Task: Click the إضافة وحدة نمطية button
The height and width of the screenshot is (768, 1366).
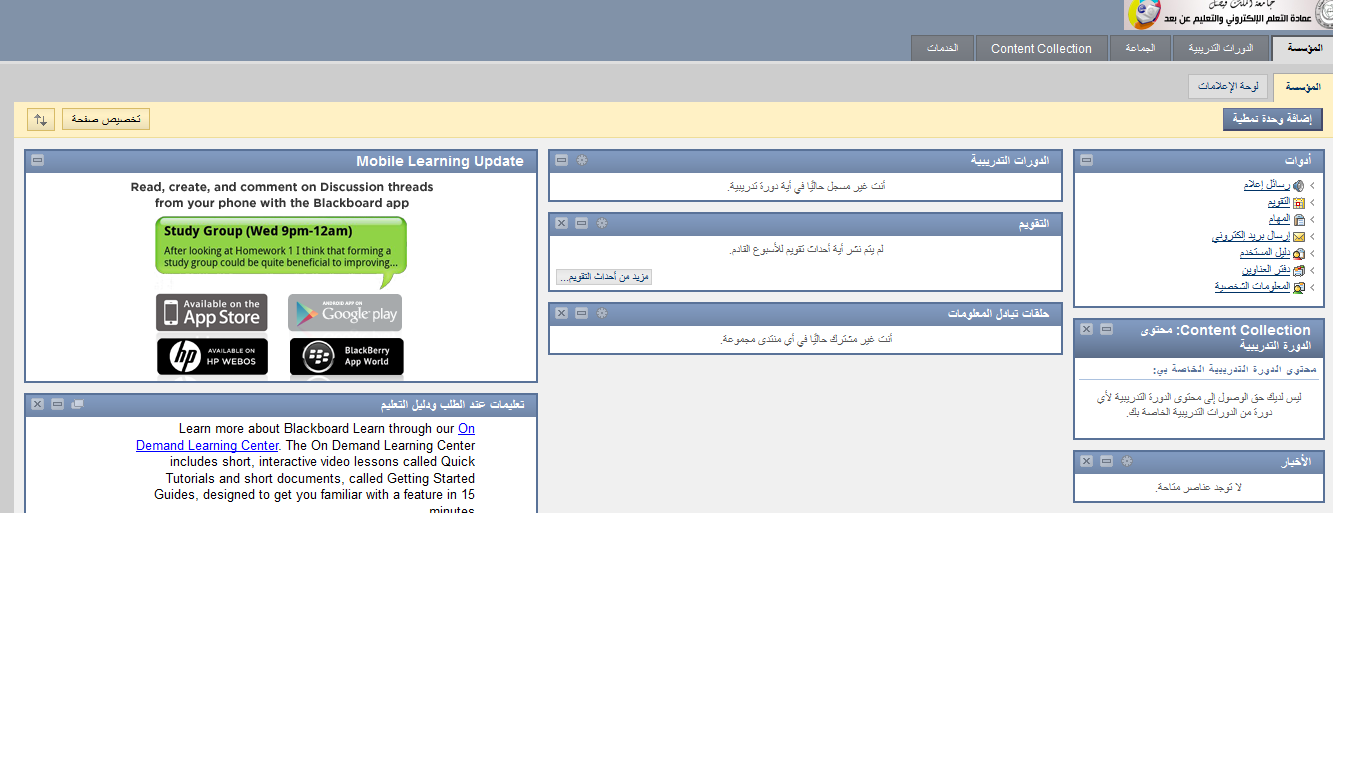Action: (x=1273, y=119)
